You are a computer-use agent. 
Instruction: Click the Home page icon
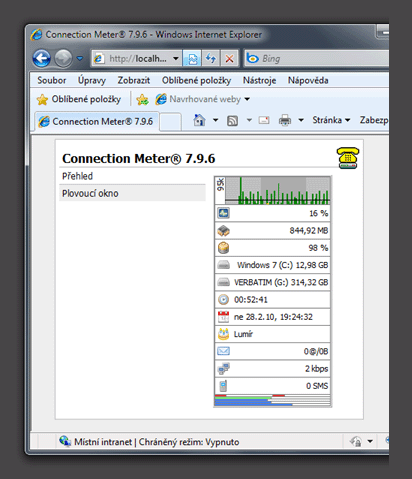point(199,120)
